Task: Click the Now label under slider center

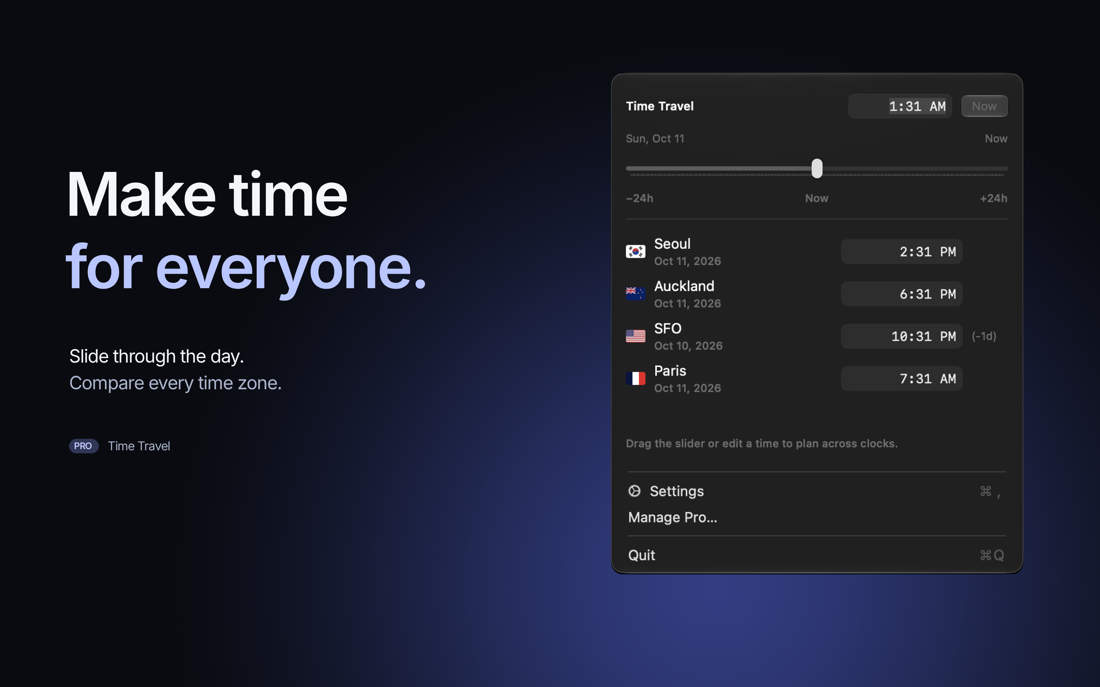Action: [x=817, y=198]
